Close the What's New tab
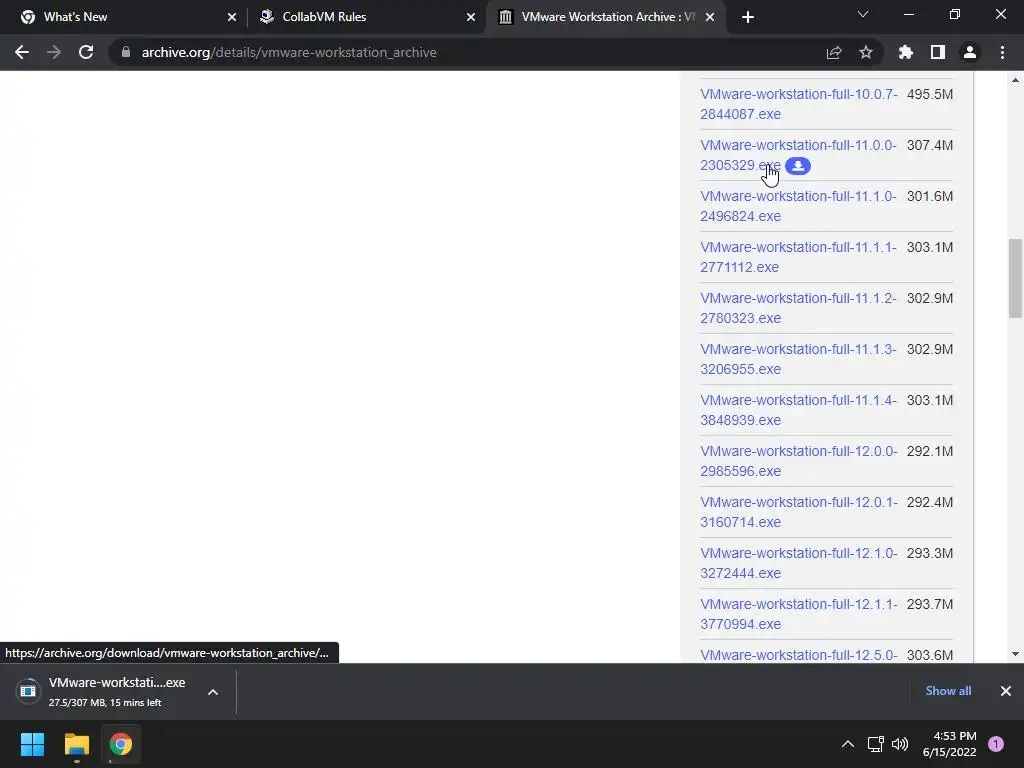1024x768 pixels. coord(232,17)
